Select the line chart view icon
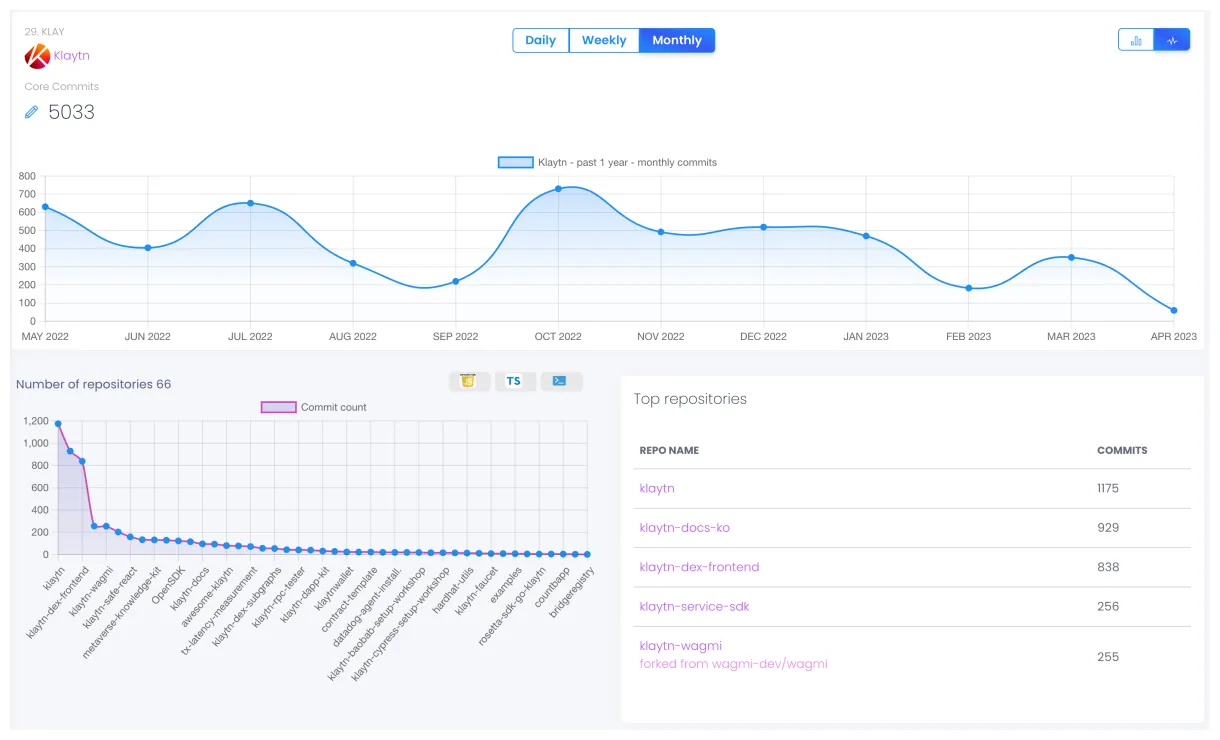 pos(1172,40)
